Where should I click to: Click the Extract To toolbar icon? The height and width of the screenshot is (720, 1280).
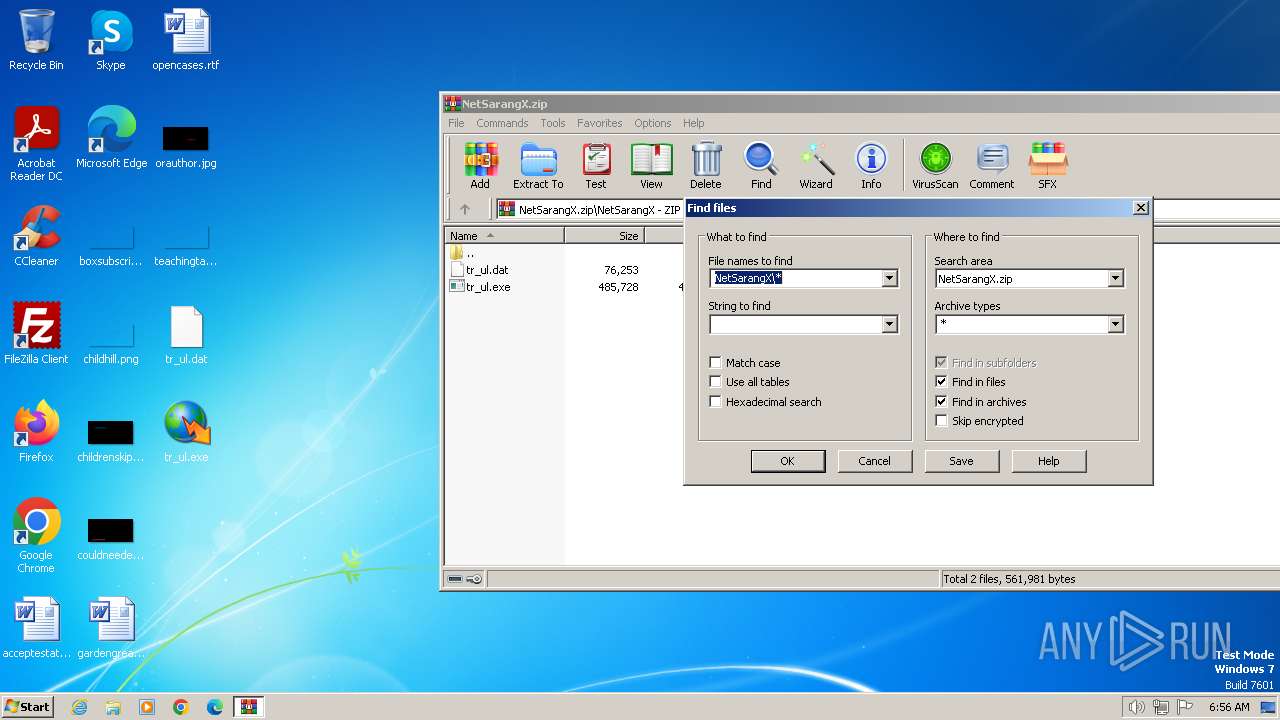point(538,165)
